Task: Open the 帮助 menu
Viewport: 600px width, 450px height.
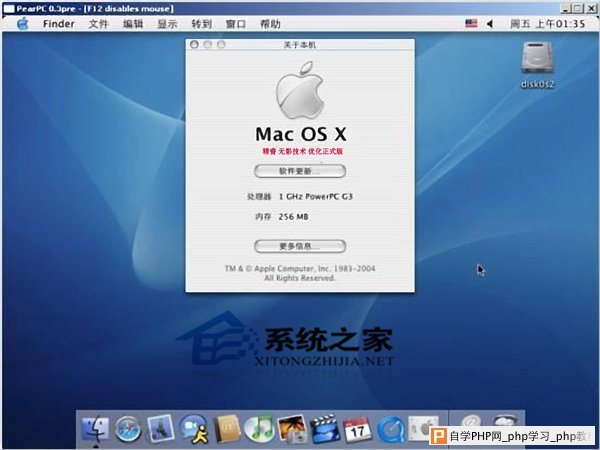Action: [x=270, y=24]
